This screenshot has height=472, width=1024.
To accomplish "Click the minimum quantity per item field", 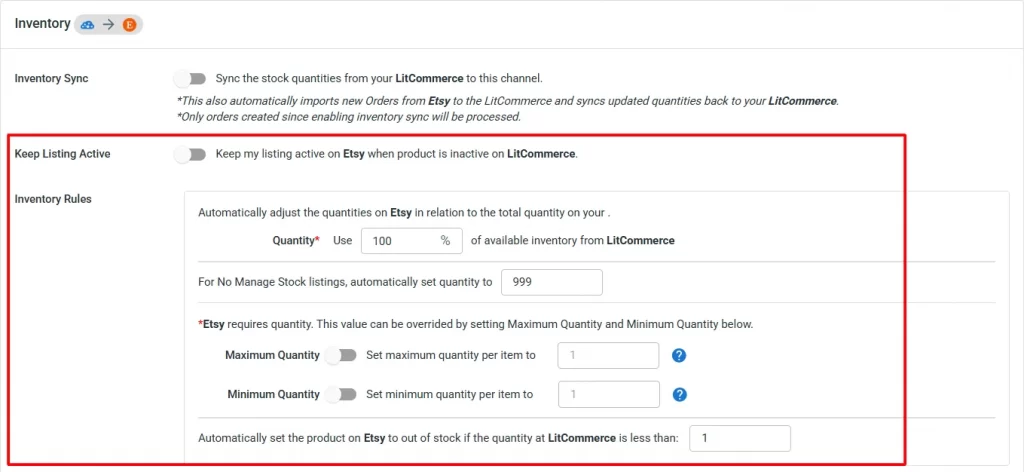I will [609, 395].
